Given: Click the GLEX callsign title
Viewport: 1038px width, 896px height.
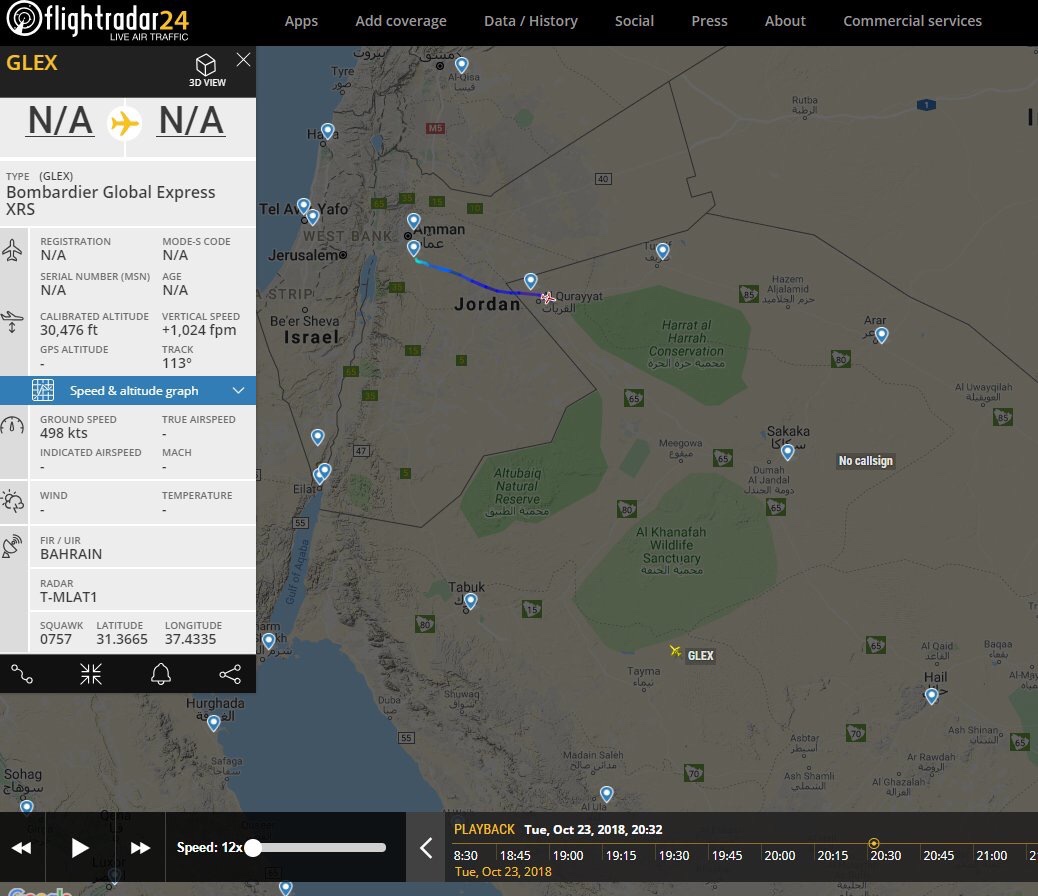Looking at the screenshot, I should 32,63.
